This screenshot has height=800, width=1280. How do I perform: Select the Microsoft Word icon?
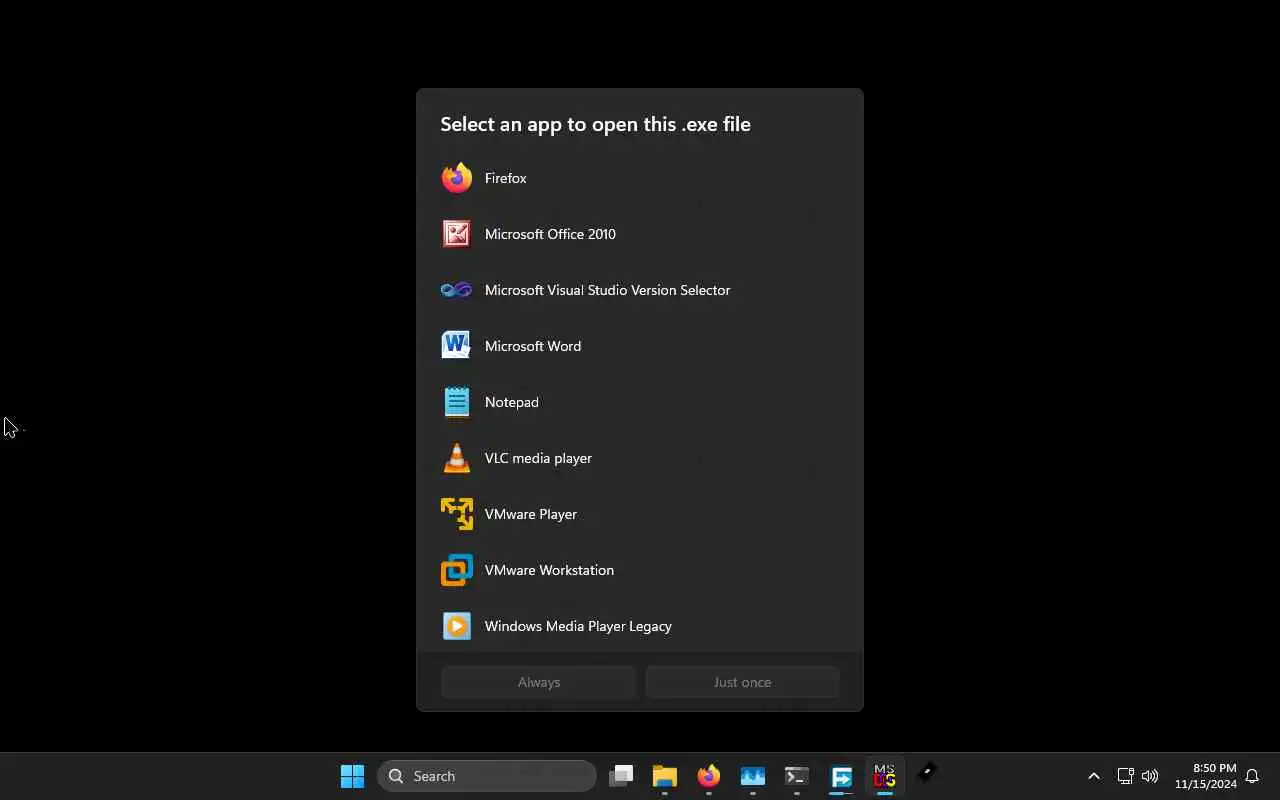[457, 346]
